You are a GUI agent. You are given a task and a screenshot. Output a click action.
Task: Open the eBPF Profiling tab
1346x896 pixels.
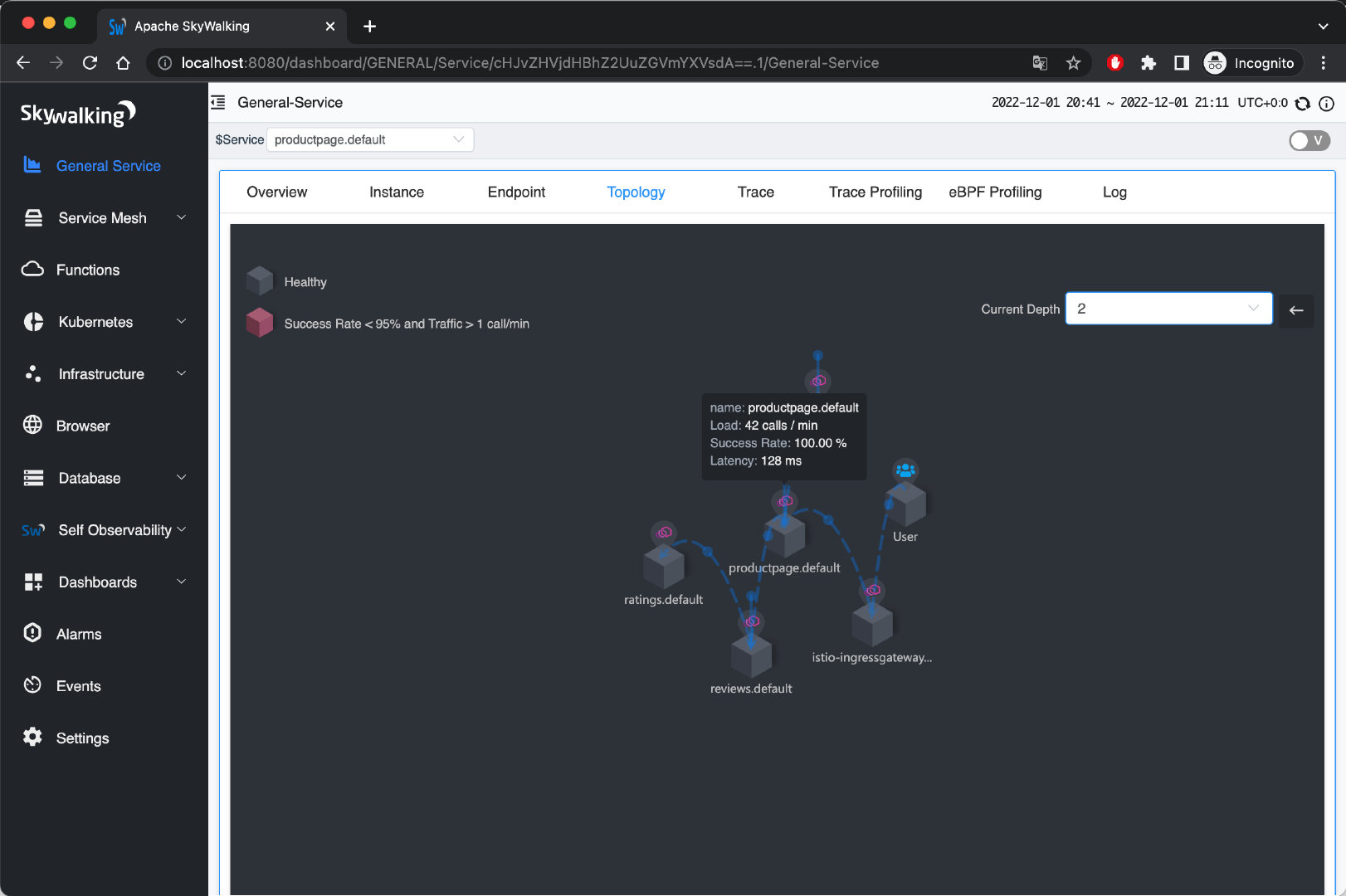point(995,192)
